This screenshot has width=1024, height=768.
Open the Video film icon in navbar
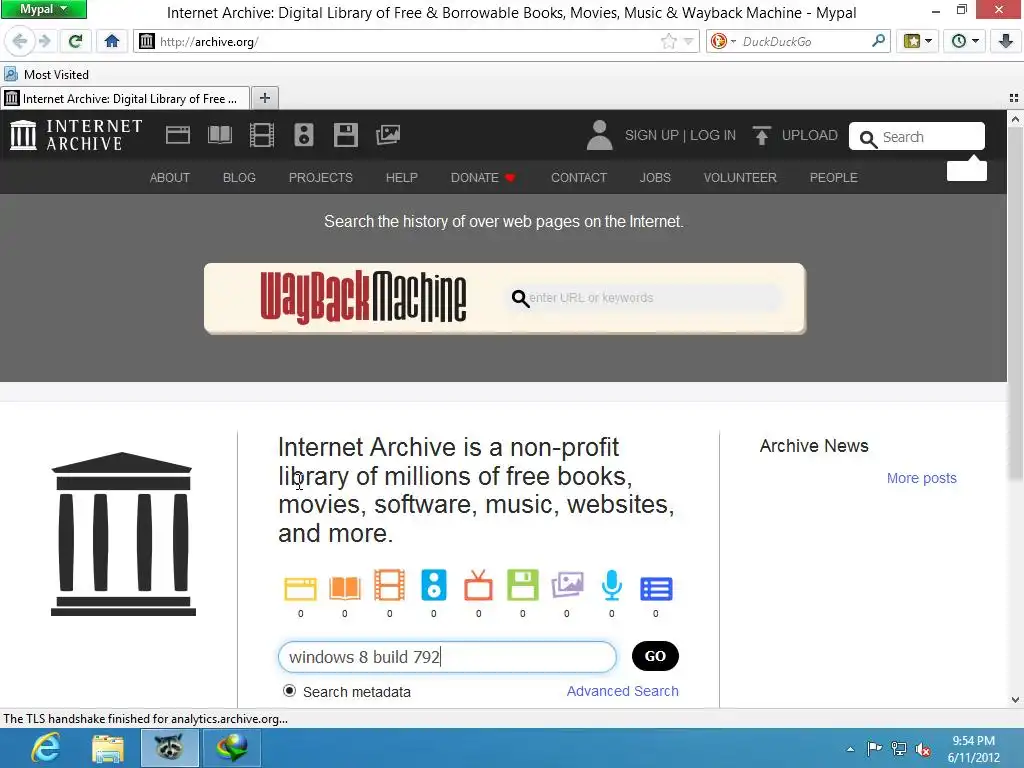(262, 135)
